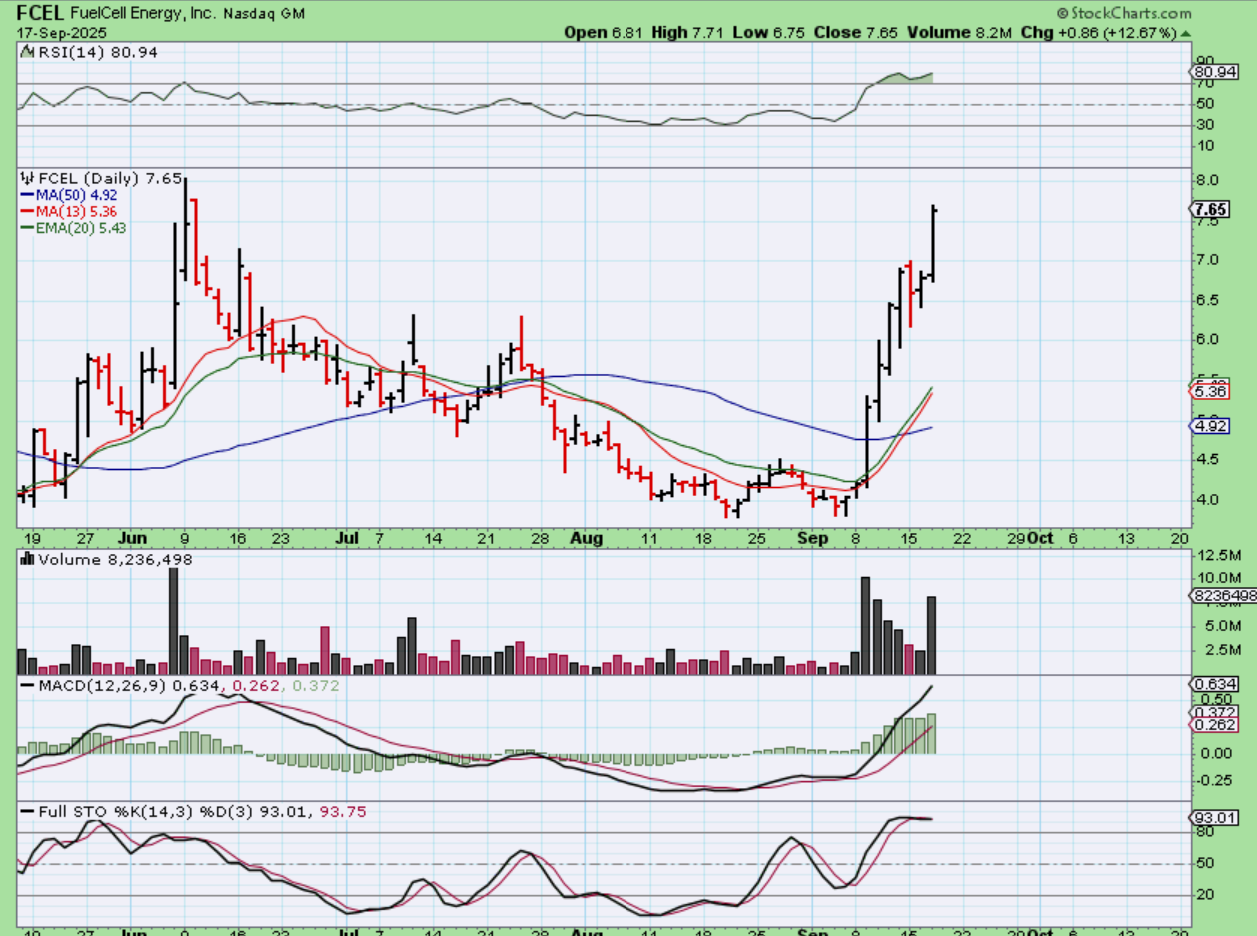The height and width of the screenshot is (936, 1257).
Task: Click the Aug month label under price panel
Action: click(x=587, y=538)
